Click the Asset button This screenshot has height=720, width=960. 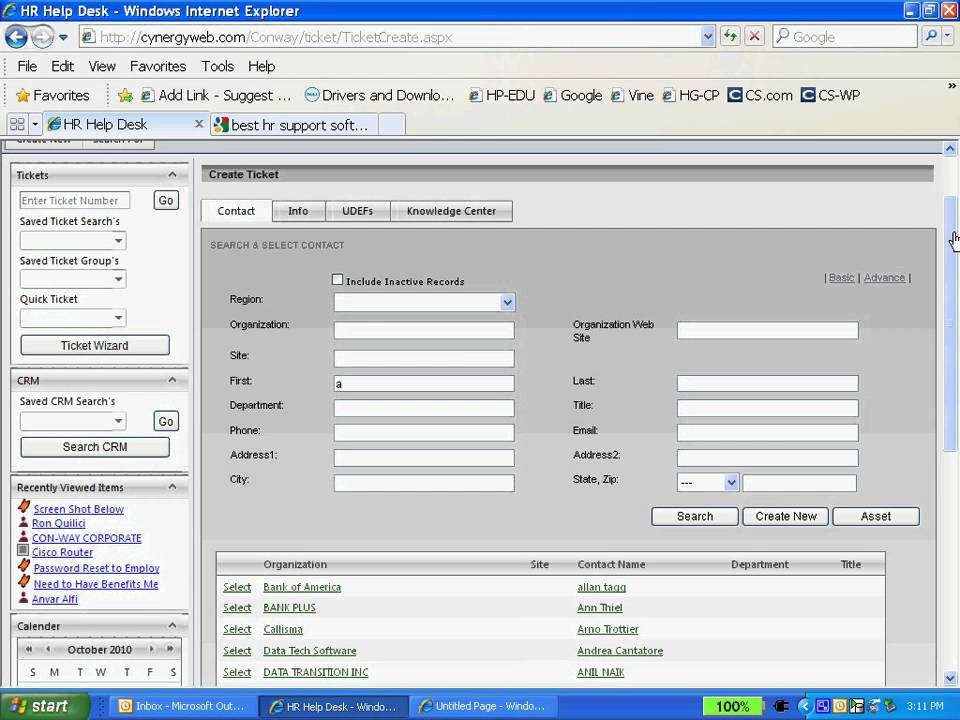876,516
